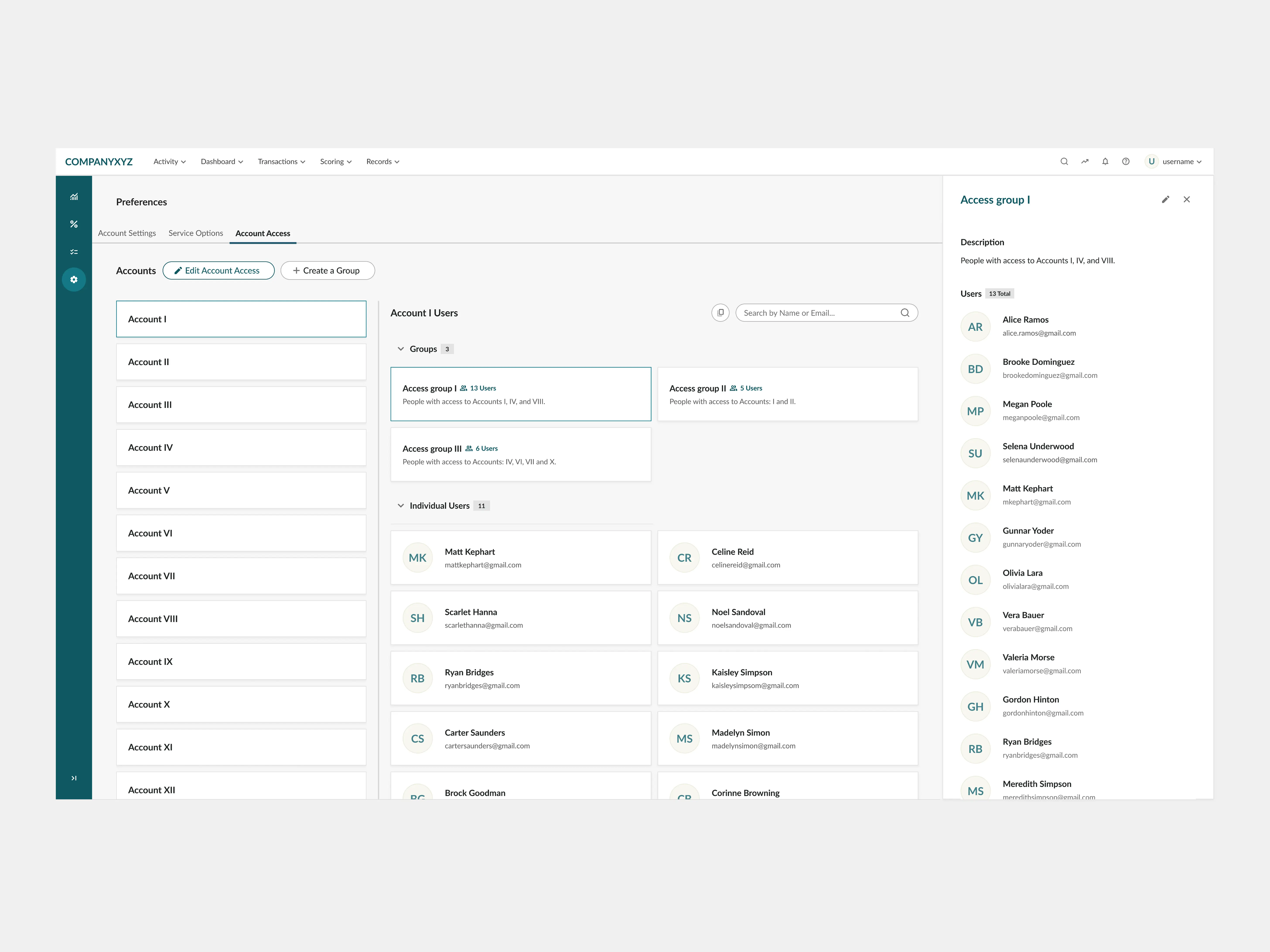Image resolution: width=1270 pixels, height=952 pixels.
Task: Click the GY avatar of Gunnar Yoder
Action: 975,538
